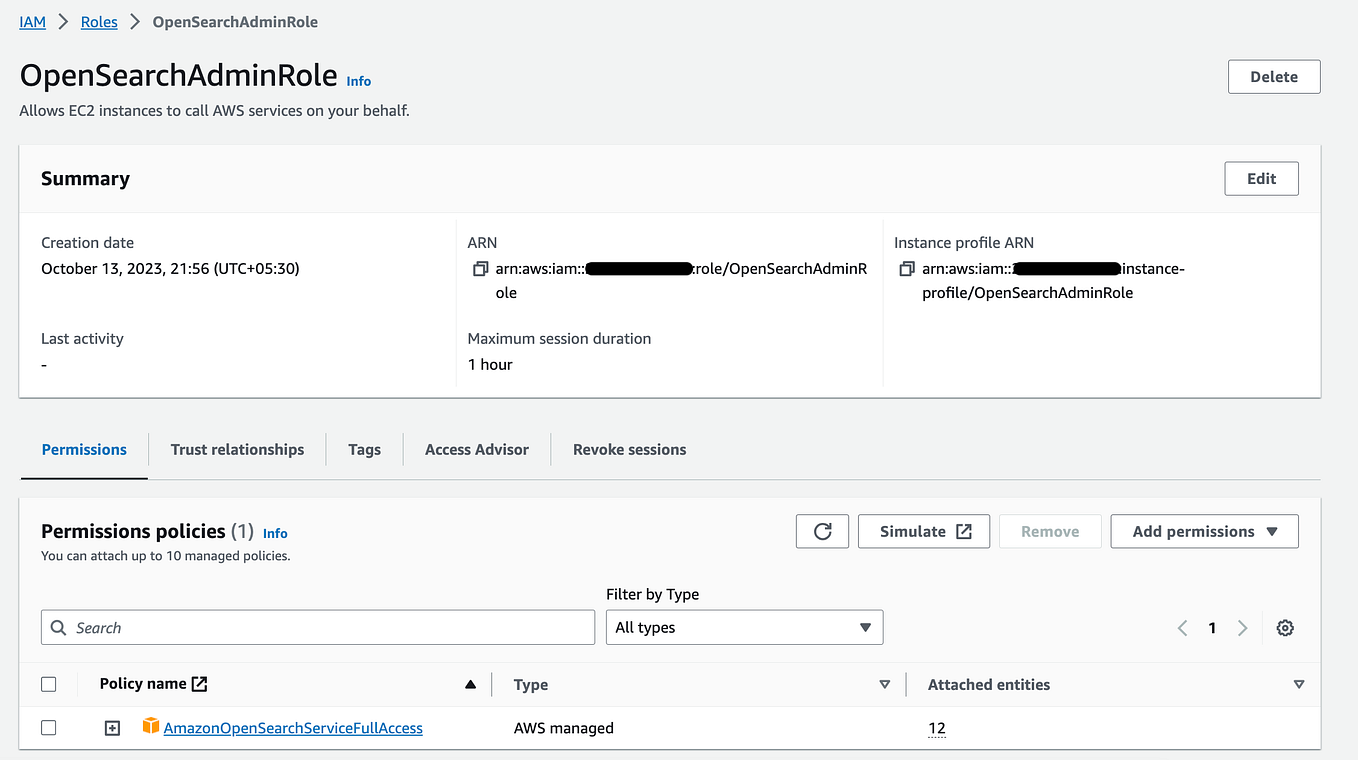This screenshot has width=1358, height=760.
Task: Switch to the Trust relationships tab
Action: 237,449
